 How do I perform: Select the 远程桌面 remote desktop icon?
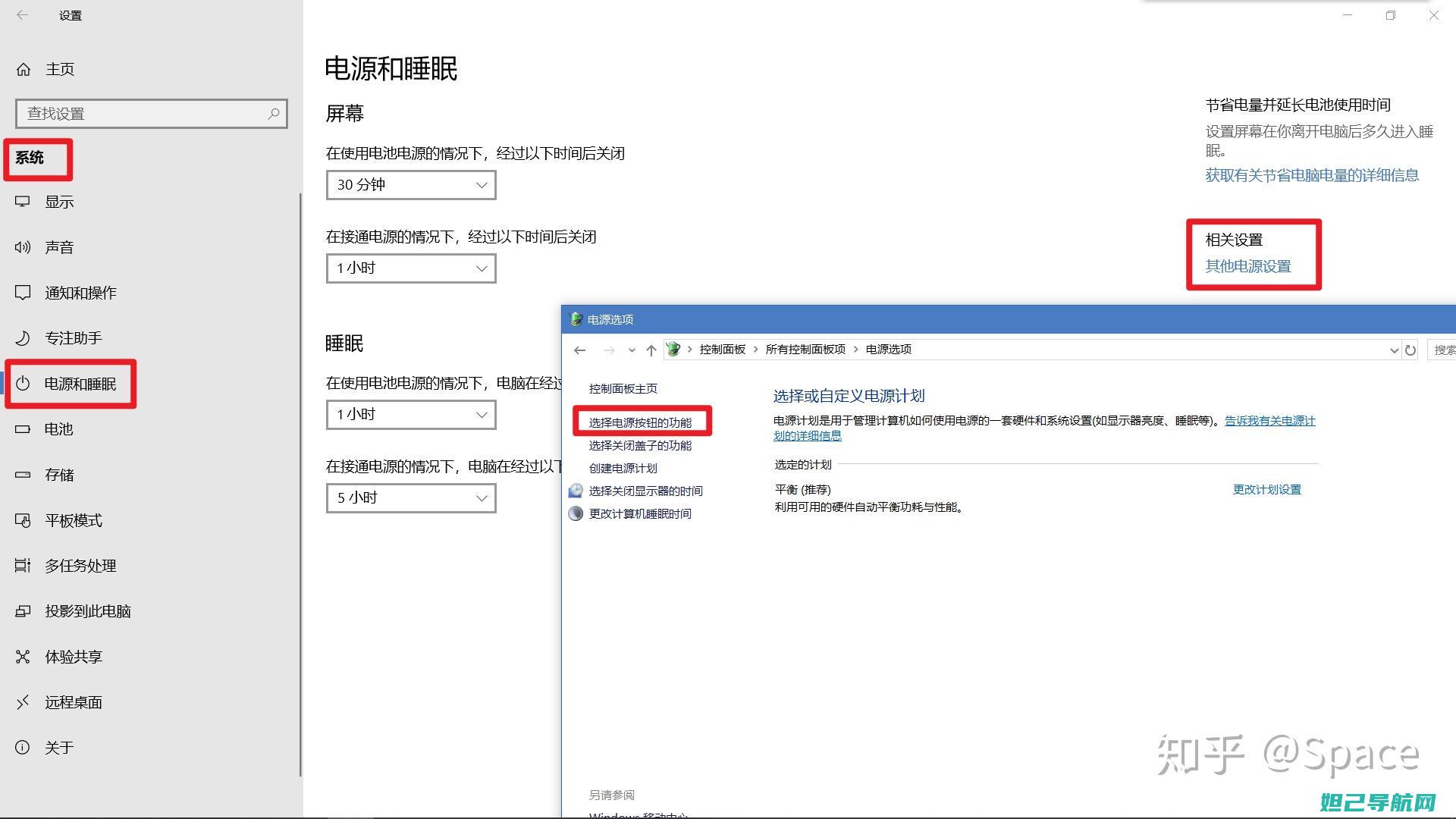(23, 702)
